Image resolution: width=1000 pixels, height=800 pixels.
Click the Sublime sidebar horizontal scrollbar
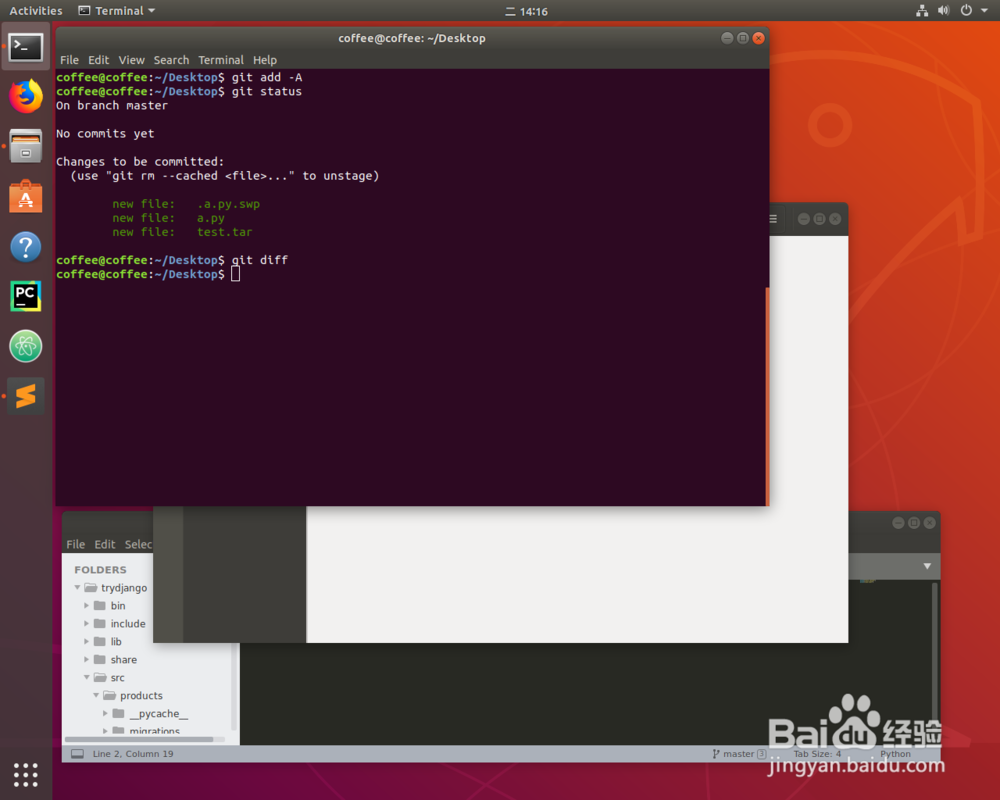[139, 739]
